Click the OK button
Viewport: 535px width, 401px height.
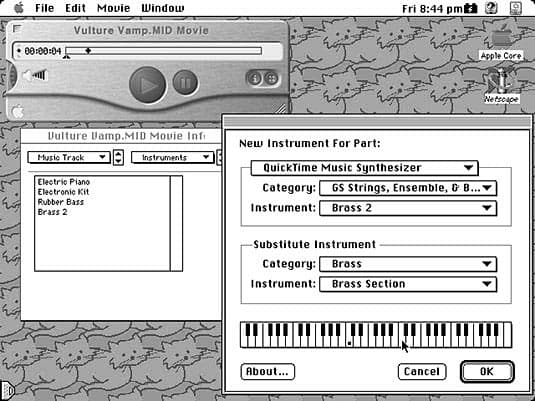pyautogui.click(x=487, y=372)
